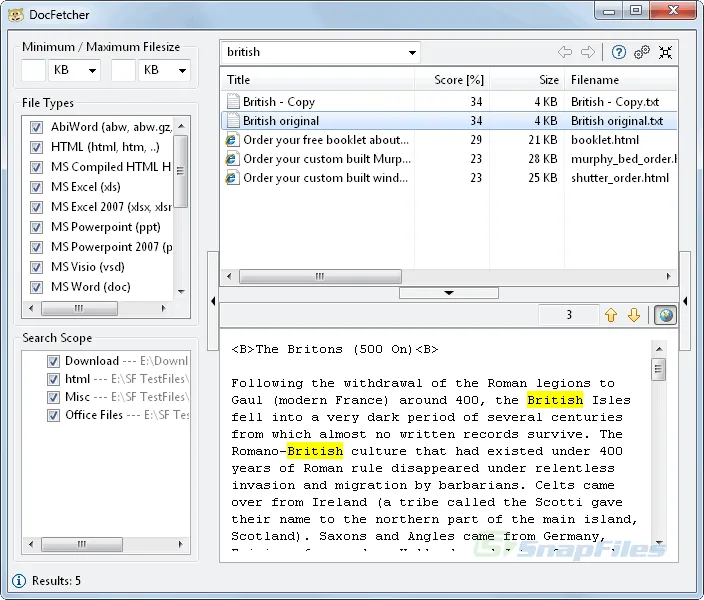Screen dimensions: 704x600
Task: Jump to next occurrence with down arrow
Action: (x=634, y=315)
